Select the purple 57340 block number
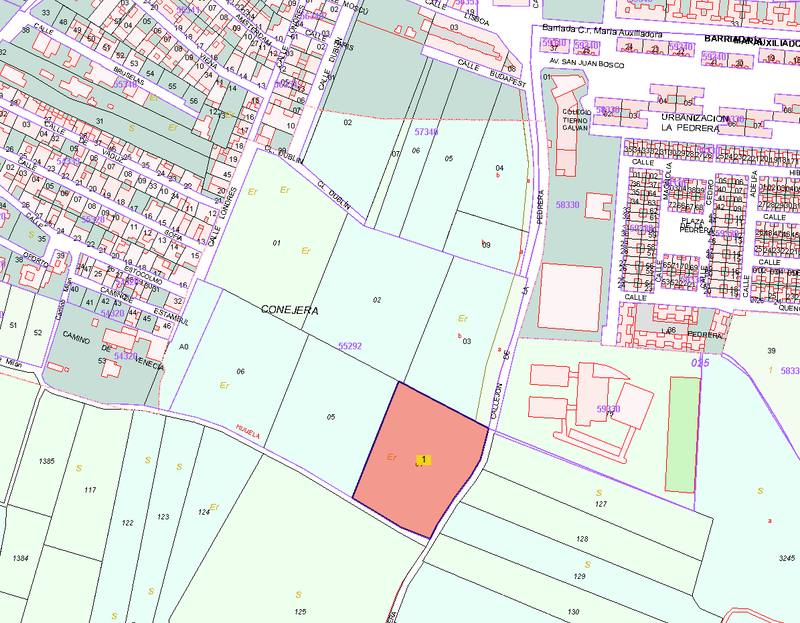 click(x=426, y=132)
